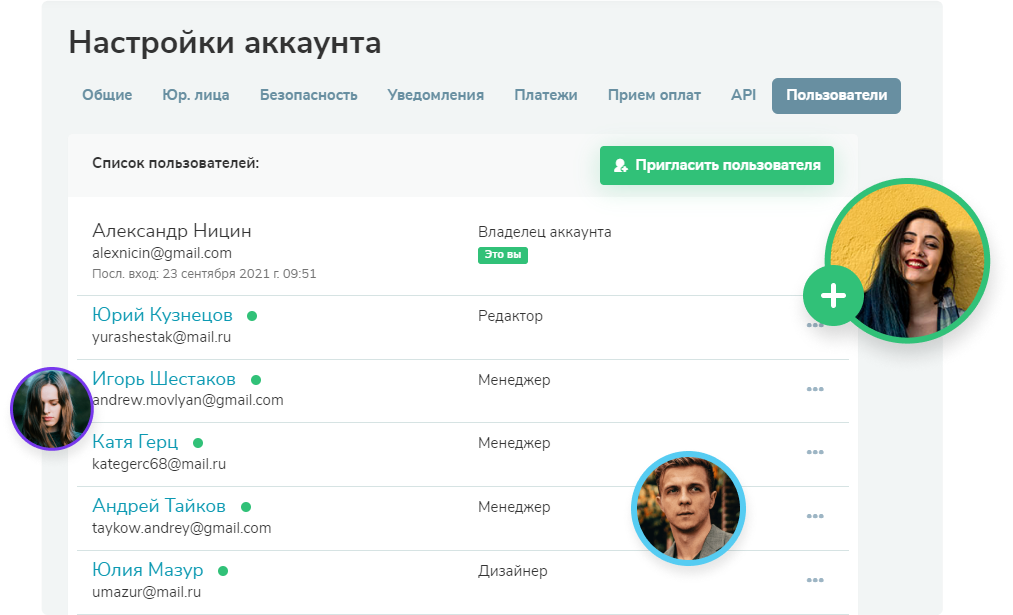
Task: Select the API tab
Action: pos(743,95)
